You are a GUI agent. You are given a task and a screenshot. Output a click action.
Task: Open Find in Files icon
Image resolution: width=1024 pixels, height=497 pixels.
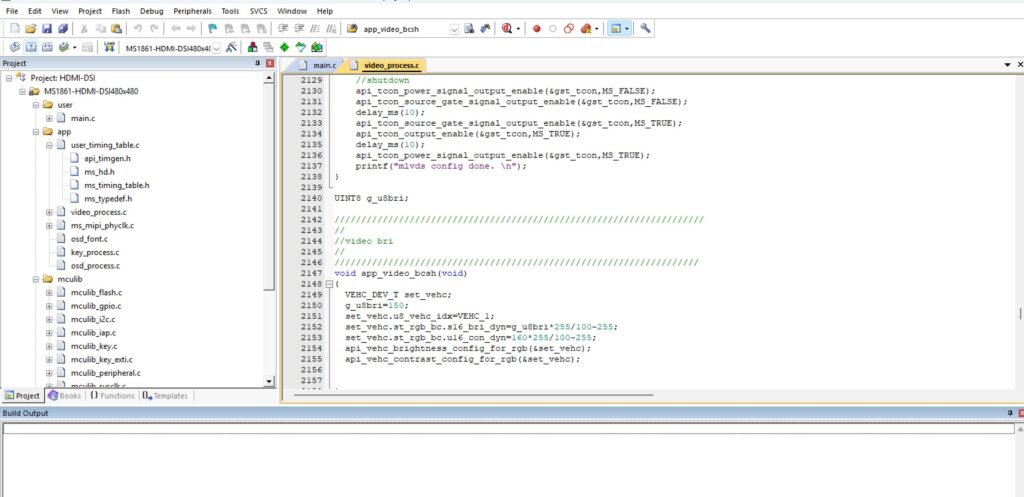pos(352,29)
